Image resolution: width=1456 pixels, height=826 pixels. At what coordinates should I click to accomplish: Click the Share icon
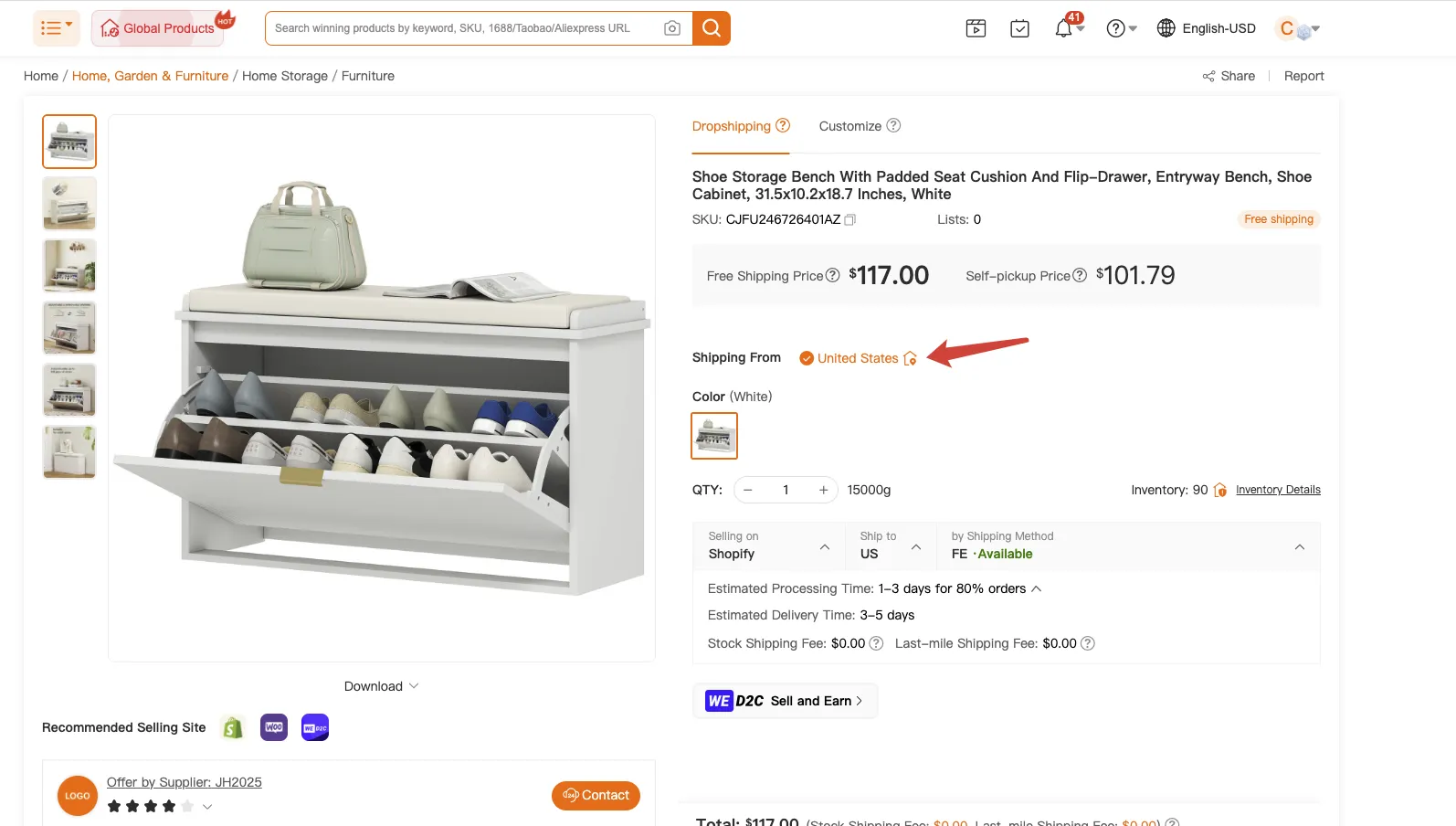[x=1208, y=76]
